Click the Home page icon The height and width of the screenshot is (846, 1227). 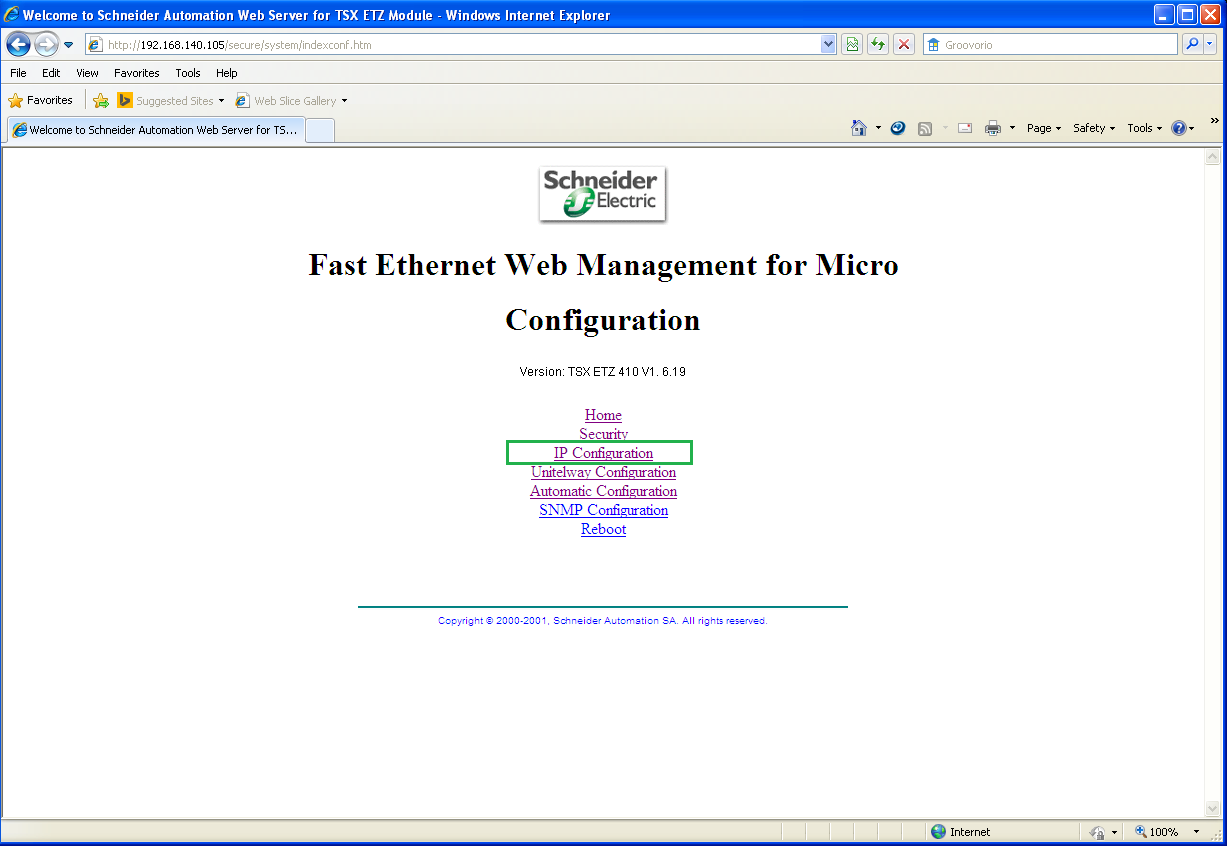coord(859,128)
